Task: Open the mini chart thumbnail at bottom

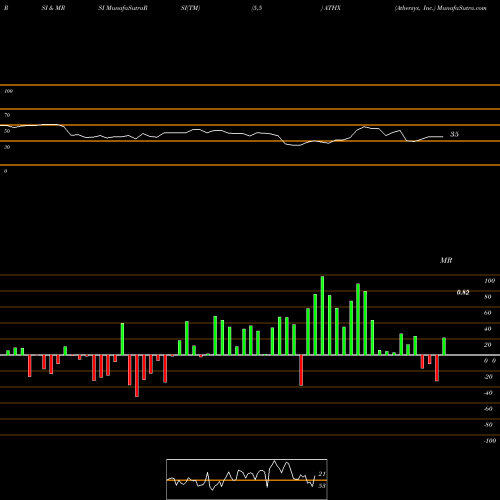Action: (247, 479)
